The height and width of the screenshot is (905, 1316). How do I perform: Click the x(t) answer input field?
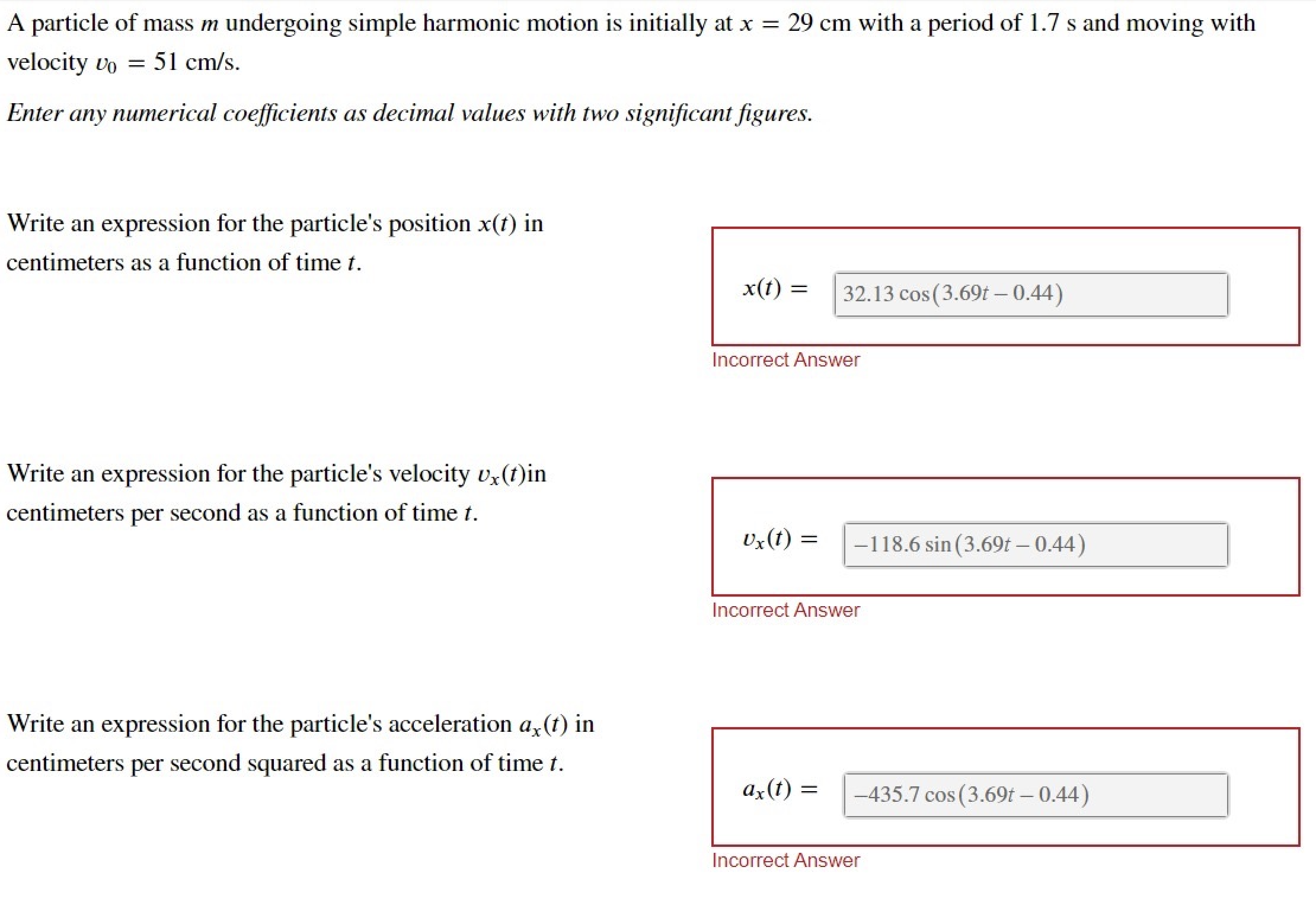click(1030, 294)
